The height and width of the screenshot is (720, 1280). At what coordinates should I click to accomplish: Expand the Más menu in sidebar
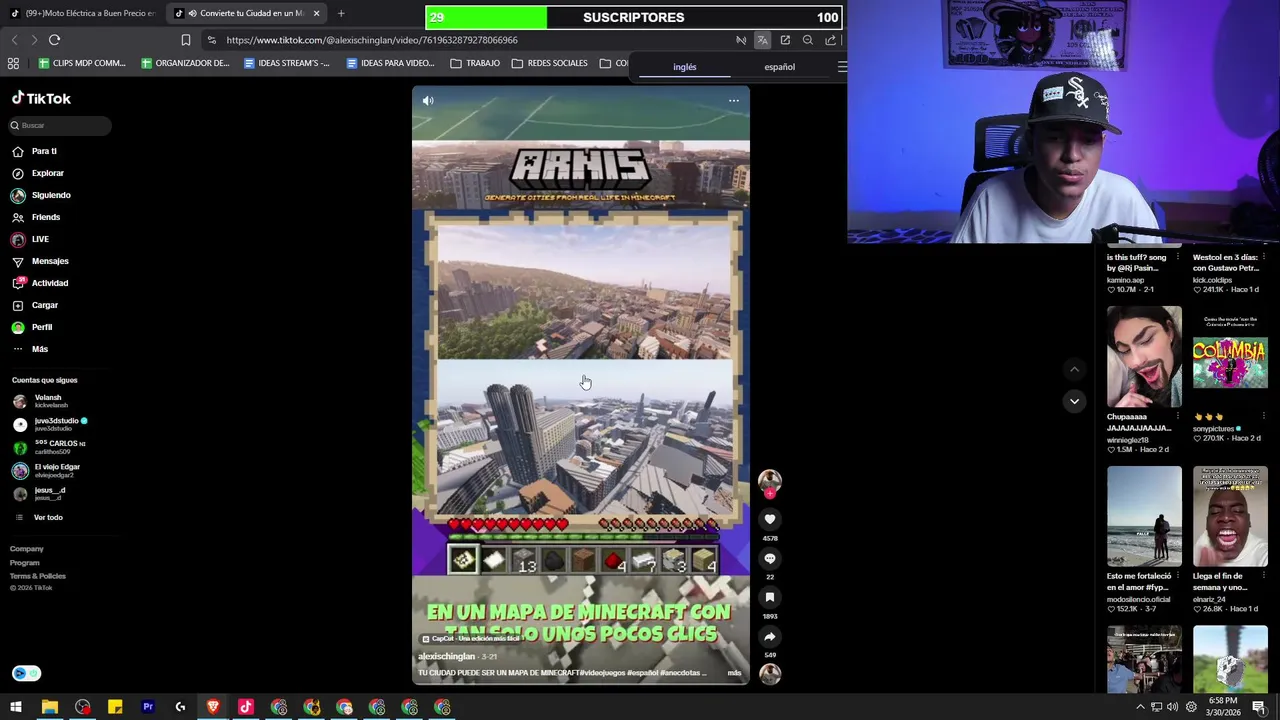(x=39, y=349)
